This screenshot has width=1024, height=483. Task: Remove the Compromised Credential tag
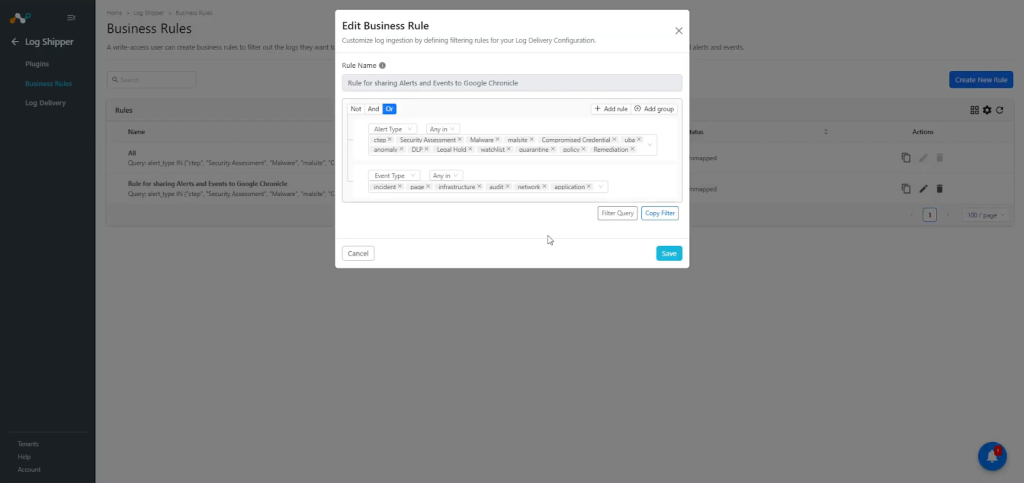coord(614,140)
